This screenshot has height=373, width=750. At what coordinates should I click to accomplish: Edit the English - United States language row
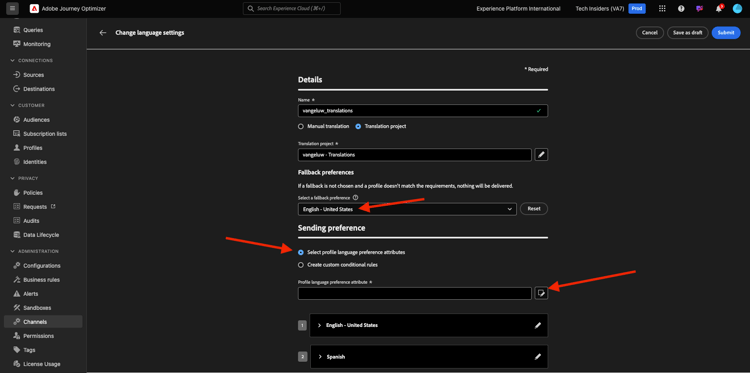click(x=538, y=325)
